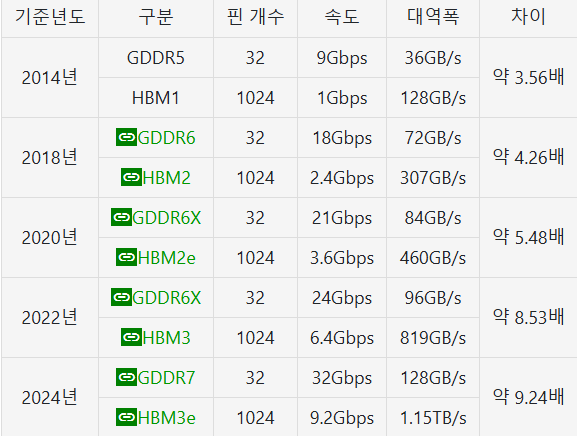This screenshot has height=436, width=577.
Task: Click the 속도 column header
Action: tap(342, 17)
